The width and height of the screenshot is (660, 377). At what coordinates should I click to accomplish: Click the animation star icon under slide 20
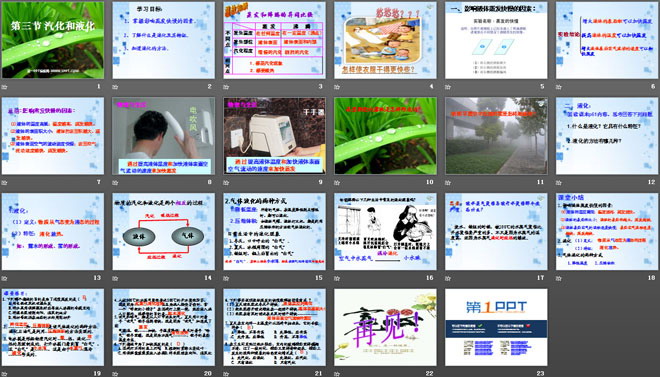pyautogui.click(x=115, y=374)
